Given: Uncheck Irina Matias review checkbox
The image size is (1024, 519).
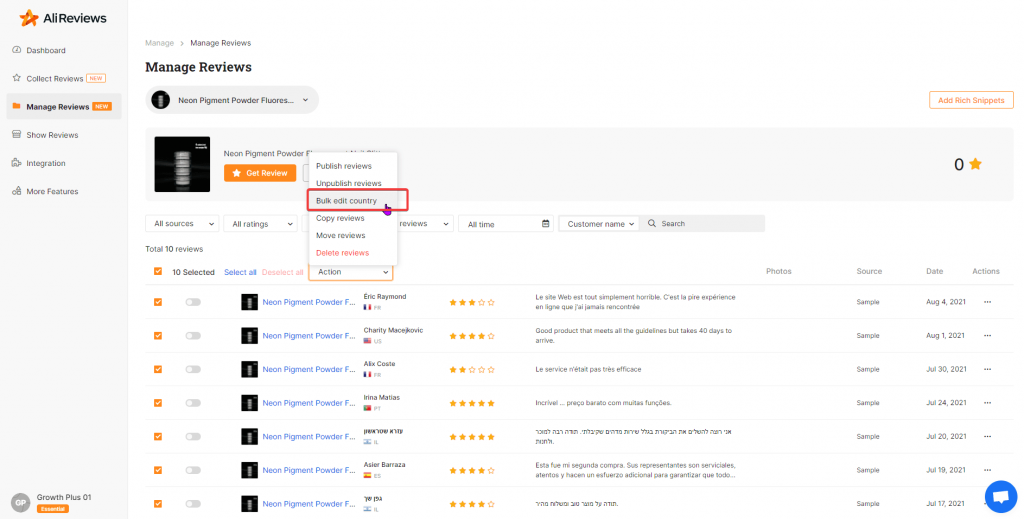Looking at the screenshot, I should [x=157, y=403].
